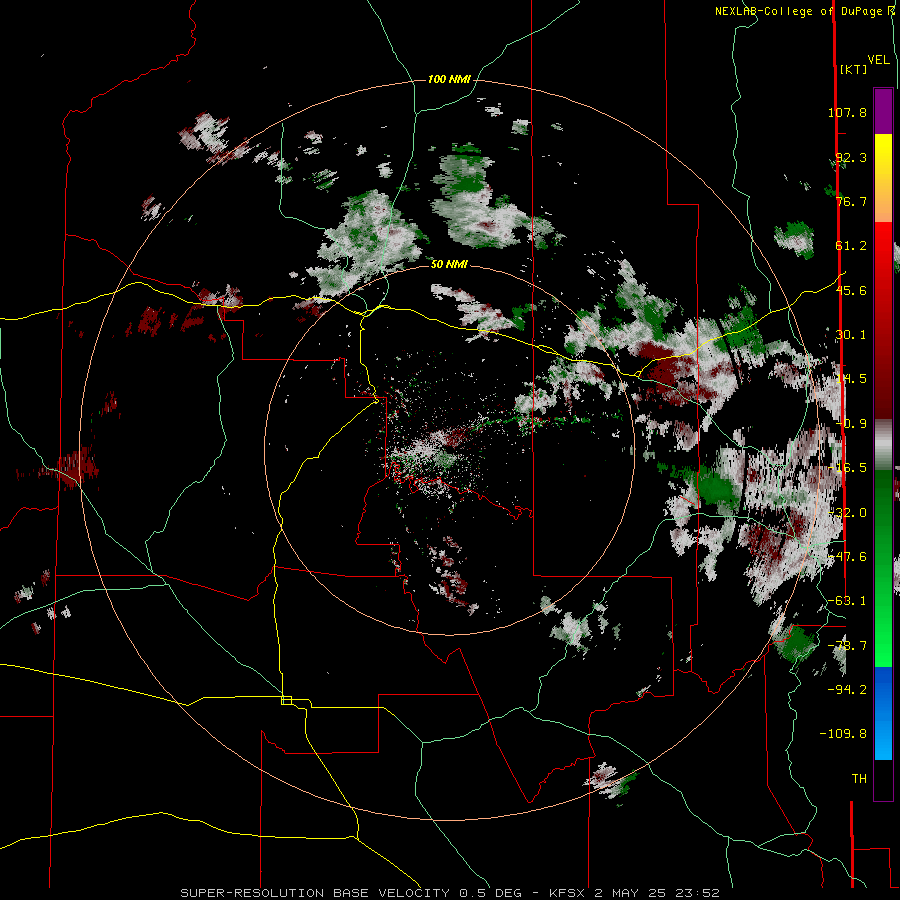
Task: Click the 50 NMI range ring label
Action: 449,264
